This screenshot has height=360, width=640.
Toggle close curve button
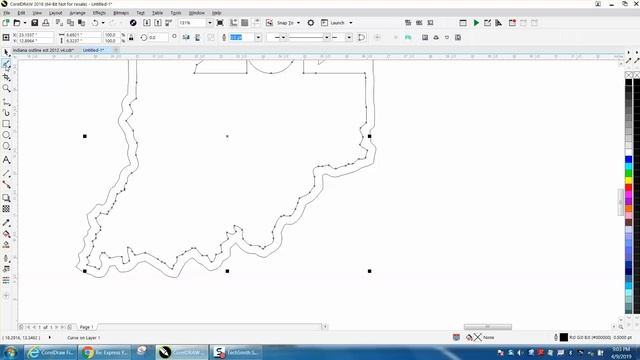pyautogui.click(x=361, y=38)
